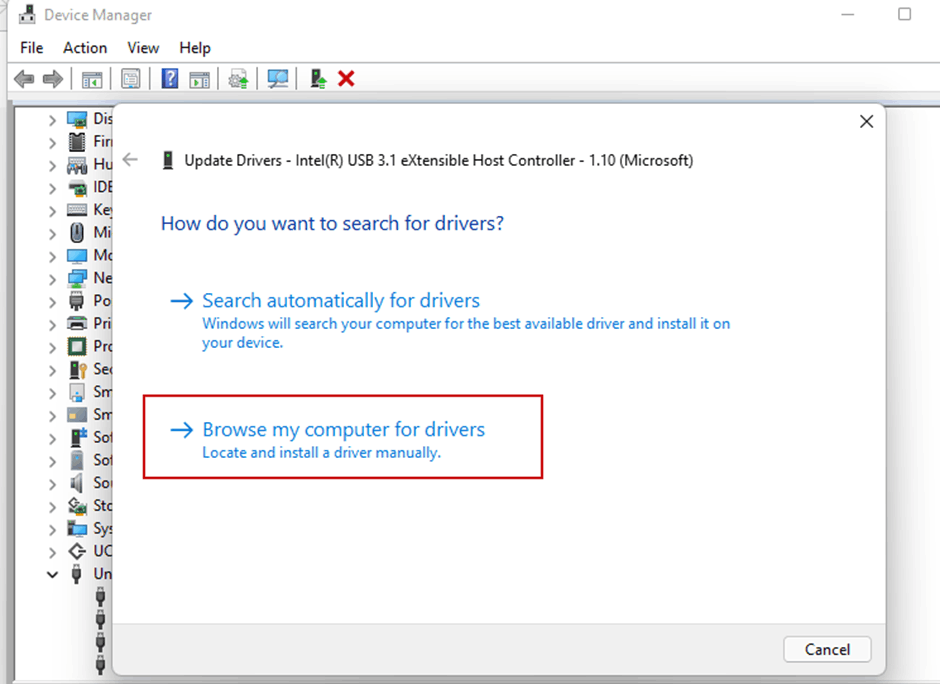Open the Action menu
The image size is (940, 684).
click(85, 48)
